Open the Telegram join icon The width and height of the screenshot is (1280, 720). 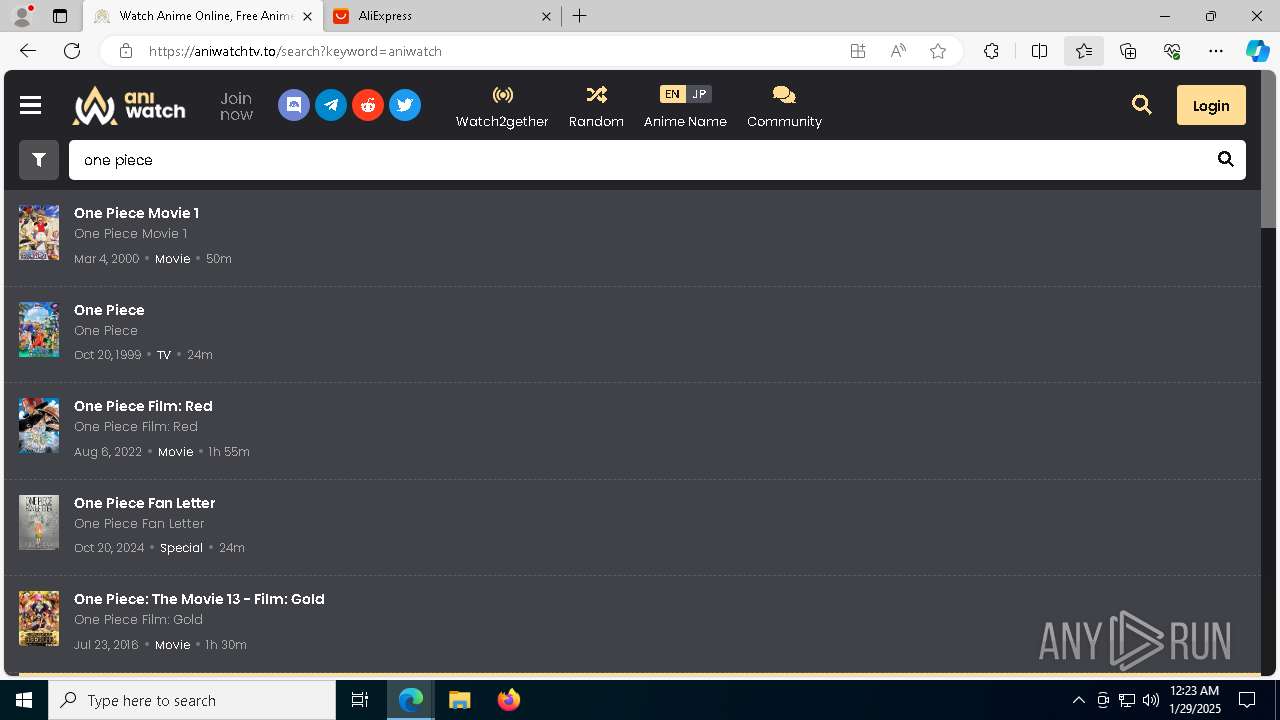pyautogui.click(x=331, y=105)
